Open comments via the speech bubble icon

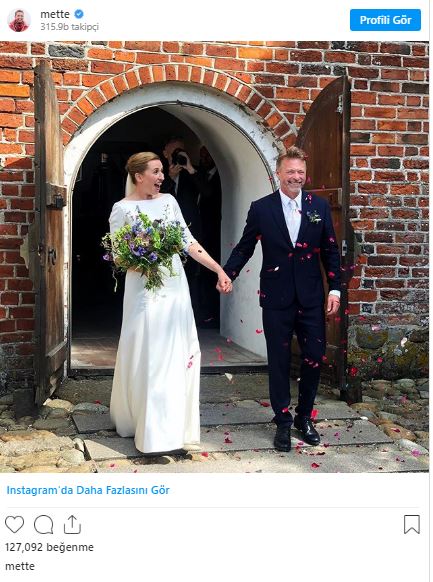click(x=43, y=524)
